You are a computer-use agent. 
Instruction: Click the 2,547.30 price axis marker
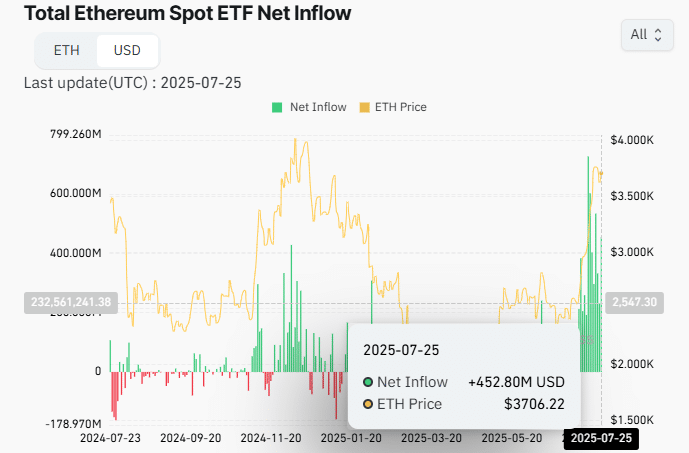635,301
